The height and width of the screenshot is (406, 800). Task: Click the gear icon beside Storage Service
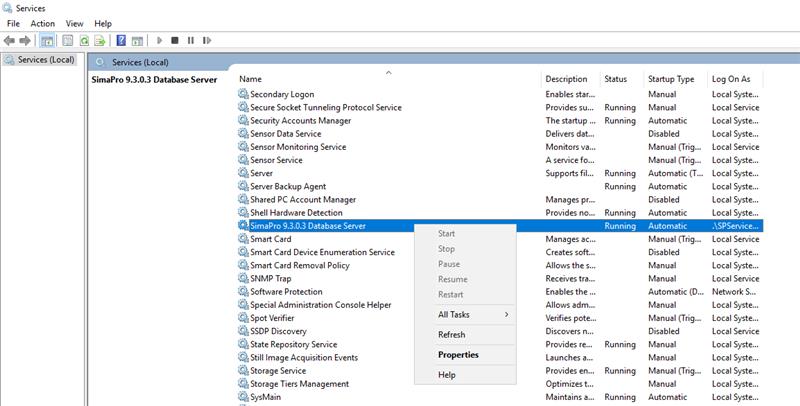point(243,371)
